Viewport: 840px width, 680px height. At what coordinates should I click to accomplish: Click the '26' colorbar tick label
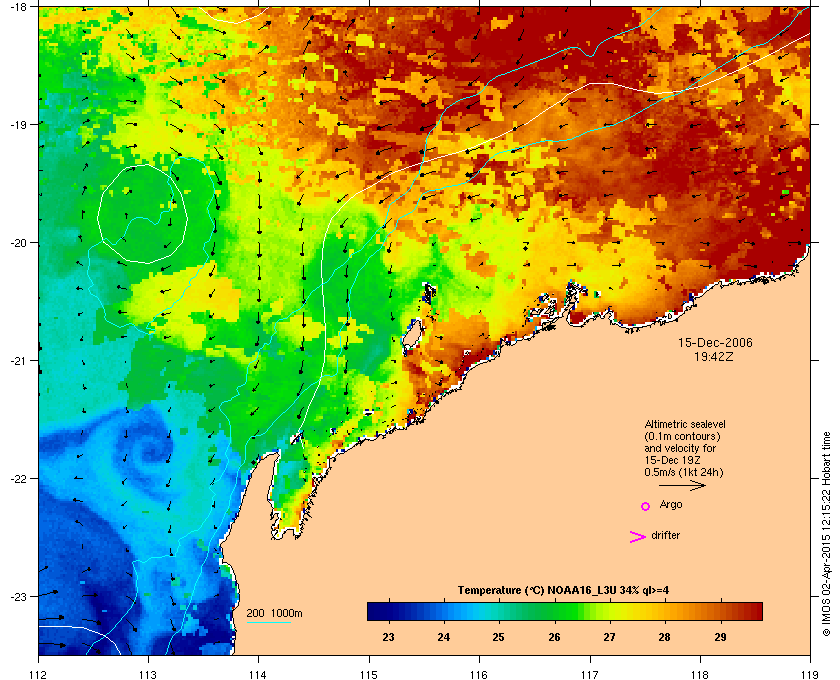(x=554, y=637)
